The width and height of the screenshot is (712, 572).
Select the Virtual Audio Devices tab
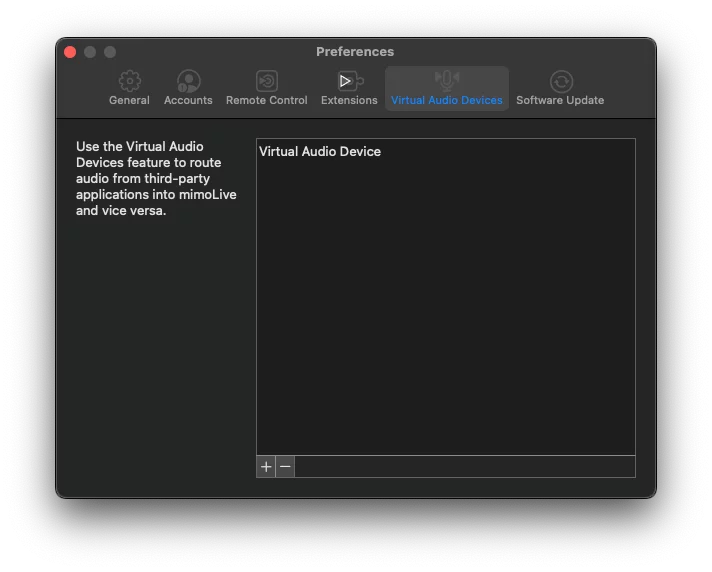[446, 89]
